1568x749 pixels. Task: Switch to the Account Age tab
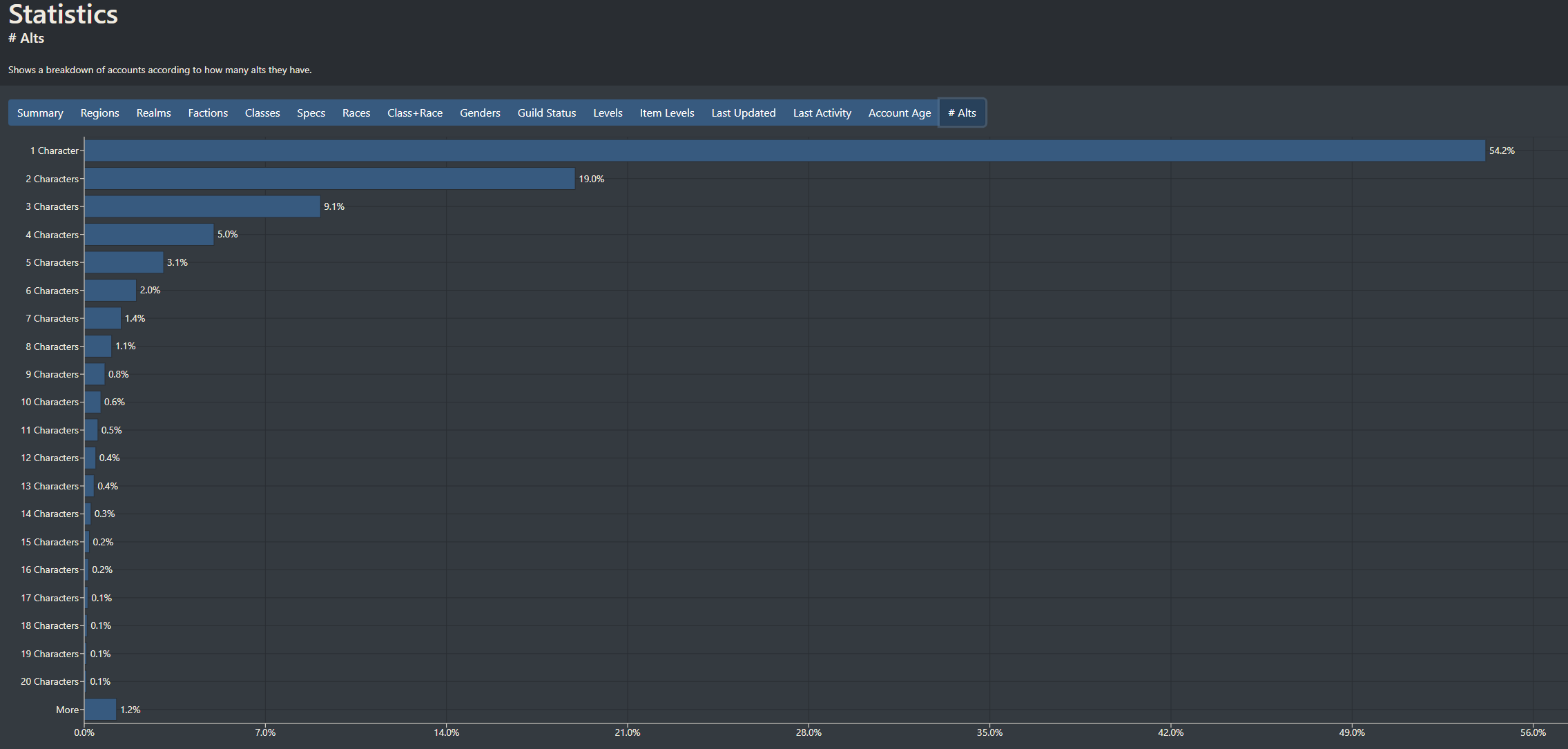(x=900, y=113)
